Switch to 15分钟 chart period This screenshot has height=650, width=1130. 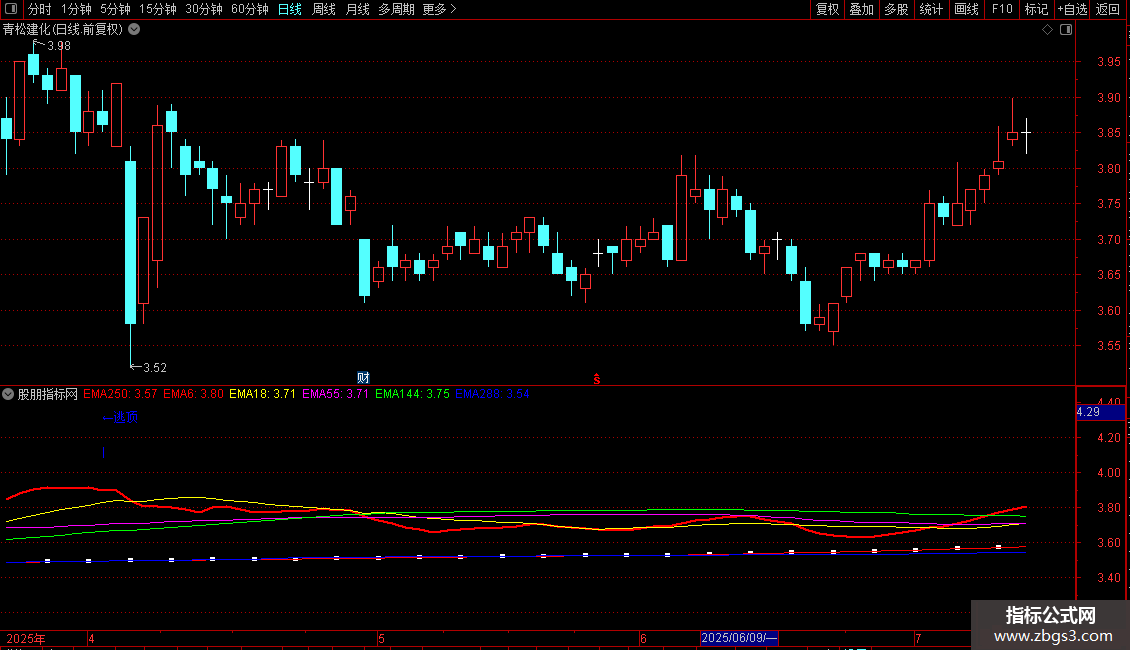tap(157, 9)
